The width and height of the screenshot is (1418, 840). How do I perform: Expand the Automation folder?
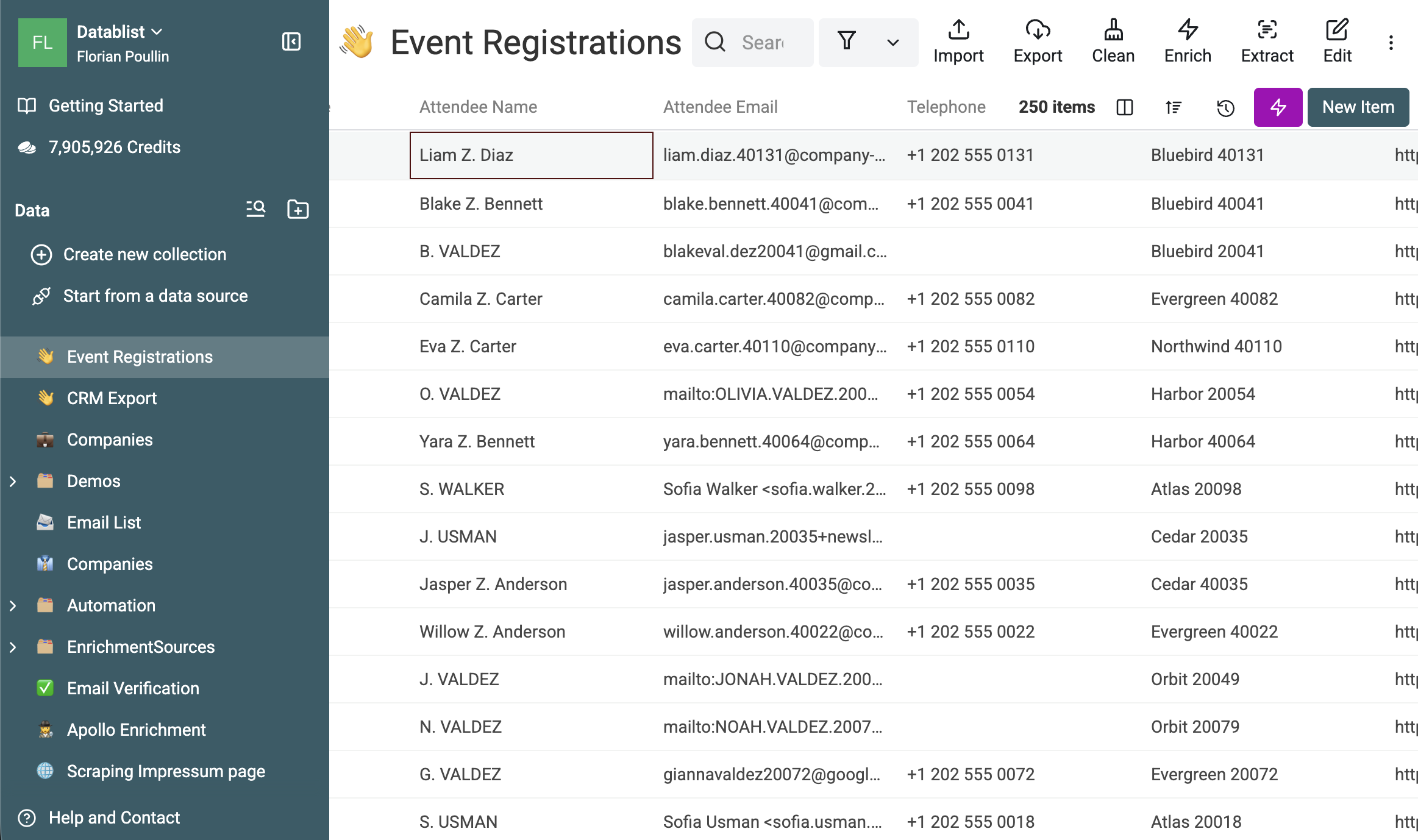(13, 606)
